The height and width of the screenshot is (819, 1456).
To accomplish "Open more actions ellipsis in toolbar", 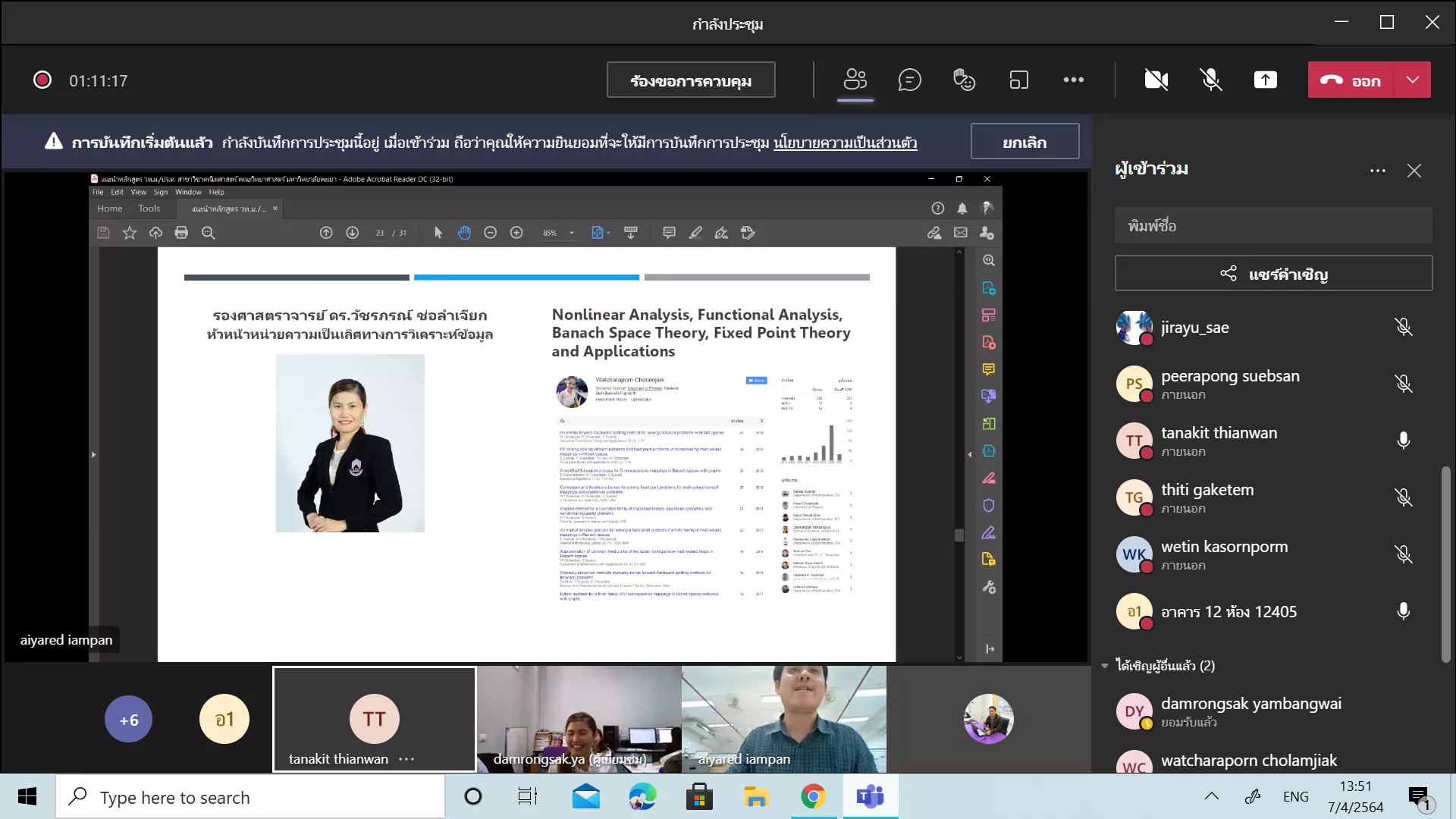I will 1073,80.
